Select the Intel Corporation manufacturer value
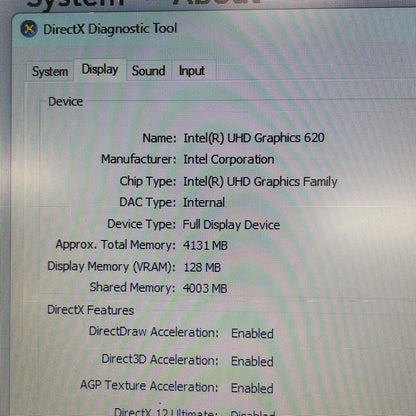The height and width of the screenshot is (416, 416). [x=229, y=159]
